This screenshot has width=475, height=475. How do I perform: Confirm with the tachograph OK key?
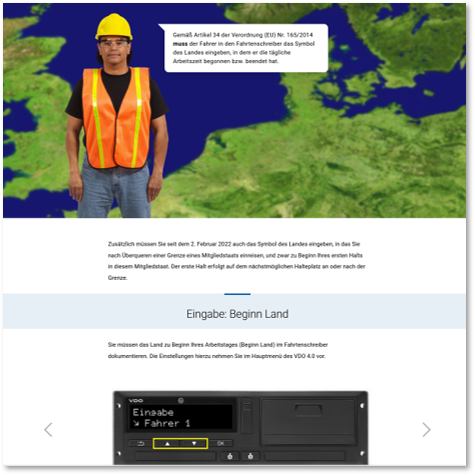coord(221,443)
